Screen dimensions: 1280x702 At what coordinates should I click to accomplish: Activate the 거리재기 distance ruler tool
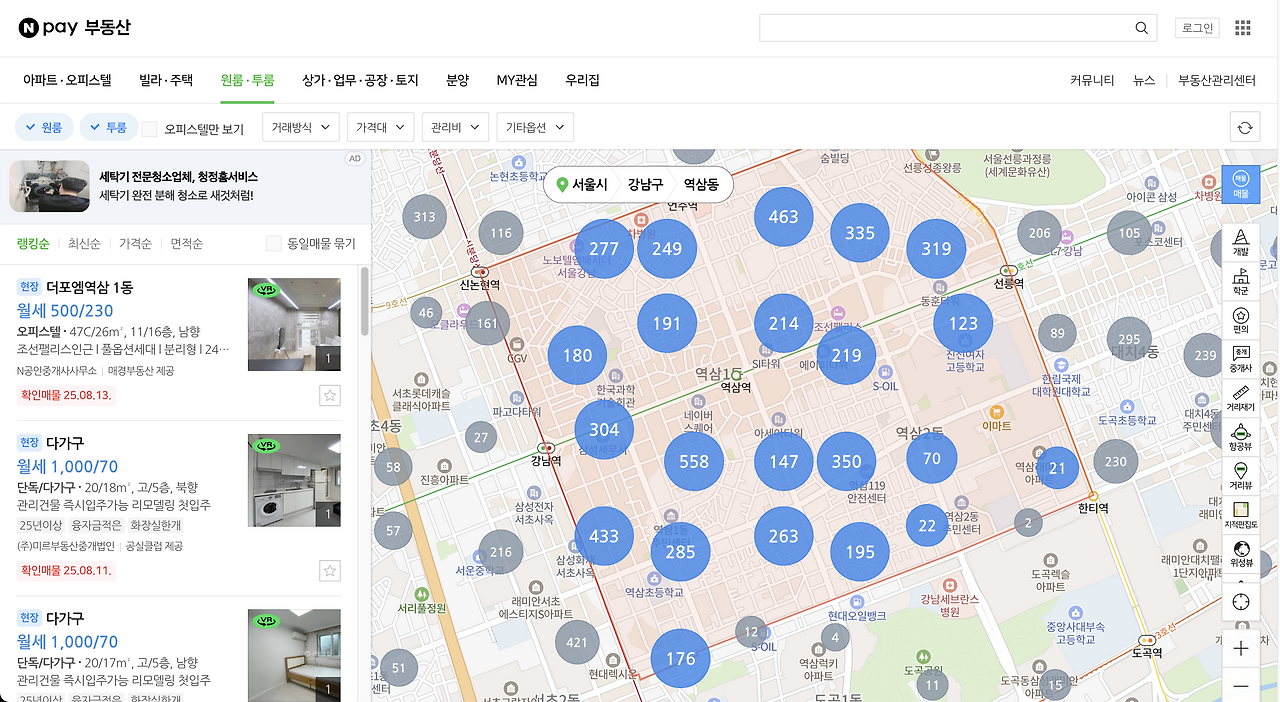click(x=1241, y=399)
